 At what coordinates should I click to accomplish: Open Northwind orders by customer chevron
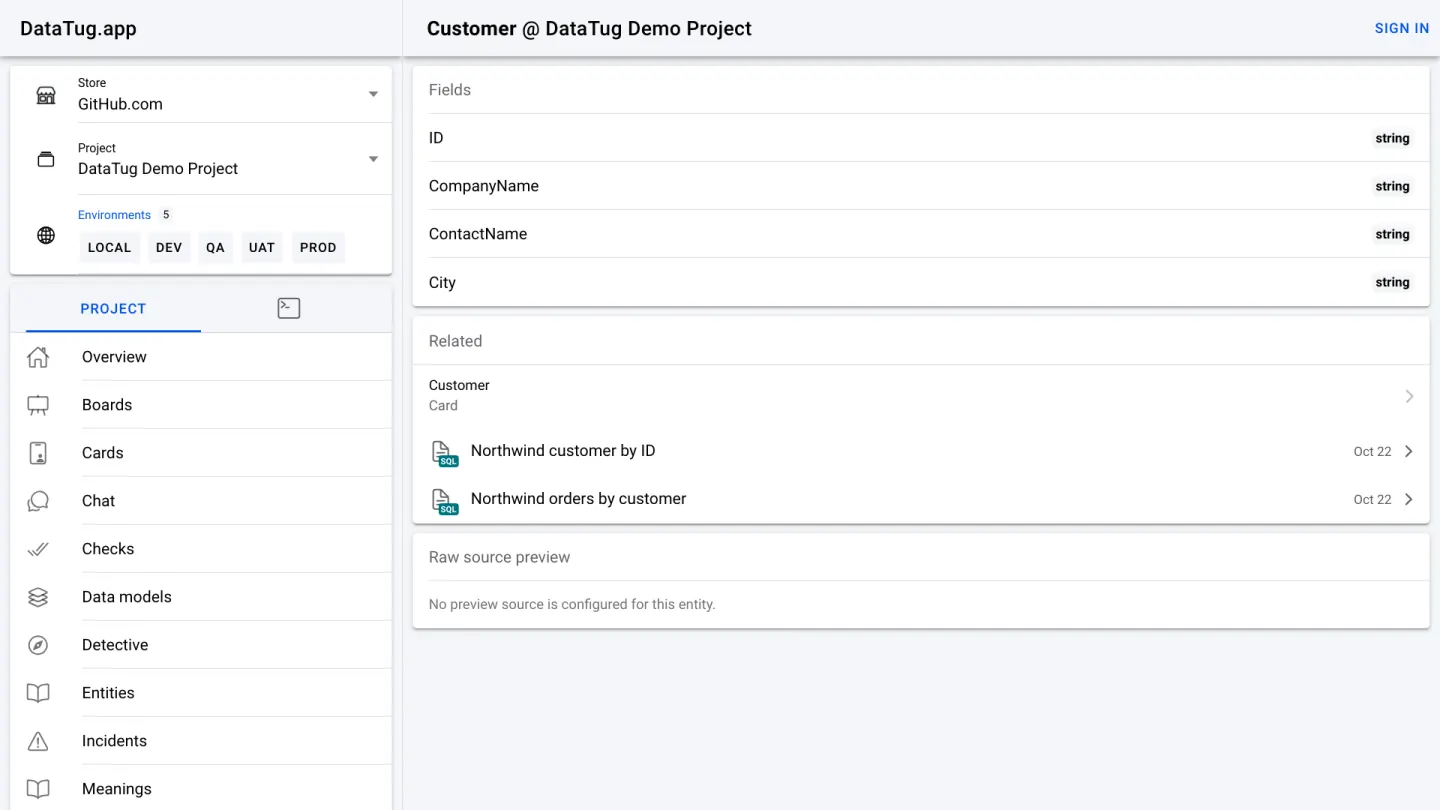[1409, 499]
